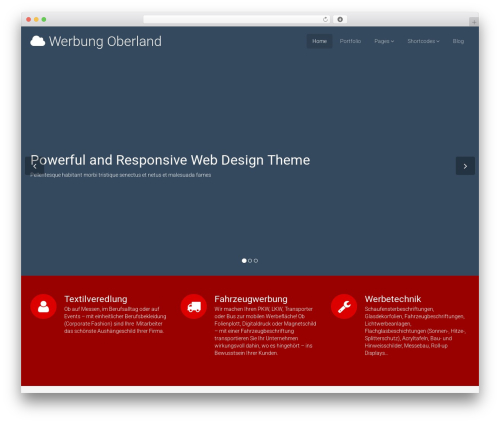Select the second slider pagination dot
The height and width of the screenshot is (423, 500).
pos(250,261)
